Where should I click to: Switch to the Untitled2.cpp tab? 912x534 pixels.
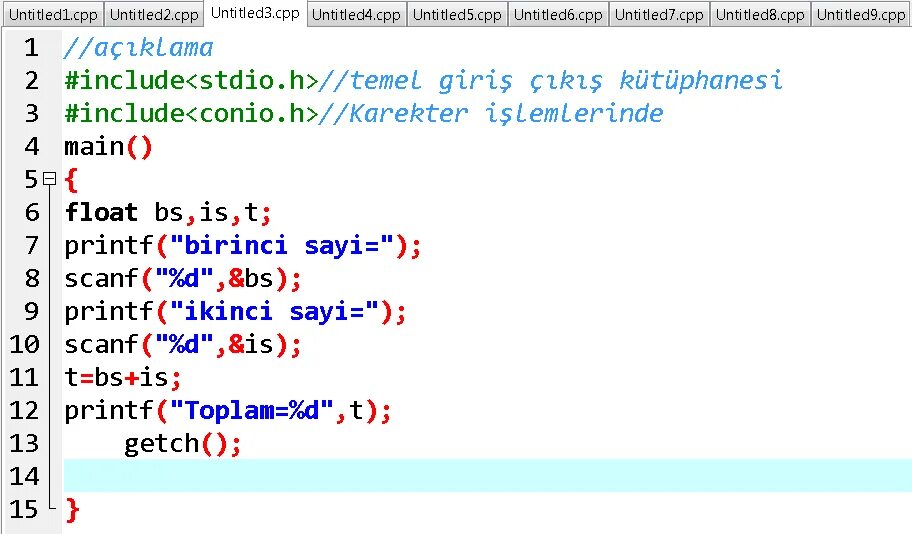click(154, 15)
